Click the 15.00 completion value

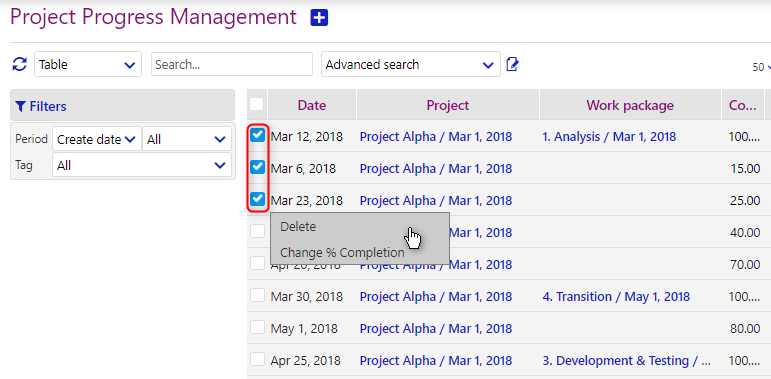coord(745,169)
